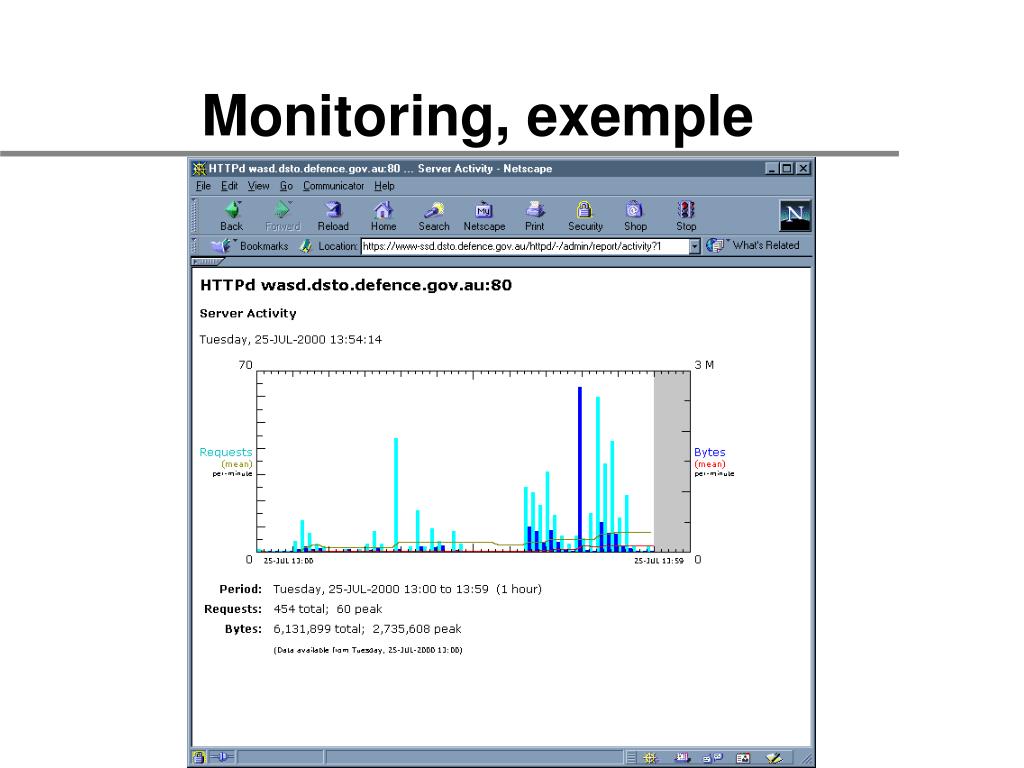Click the '25-JUL 13:59' axis label

coord(658,561)
